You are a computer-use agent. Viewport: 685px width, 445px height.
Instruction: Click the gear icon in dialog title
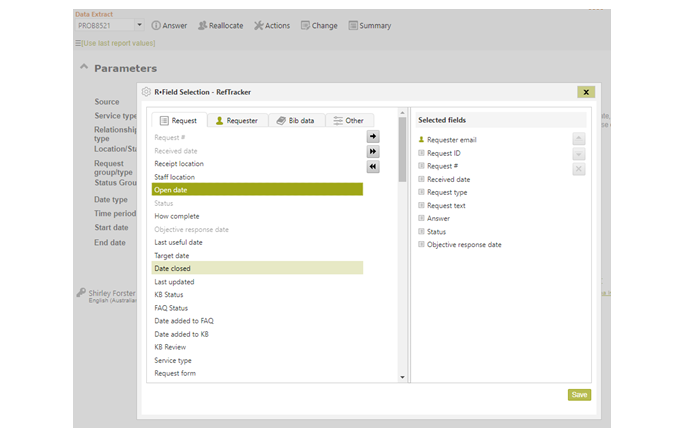(x=146, y=92)
